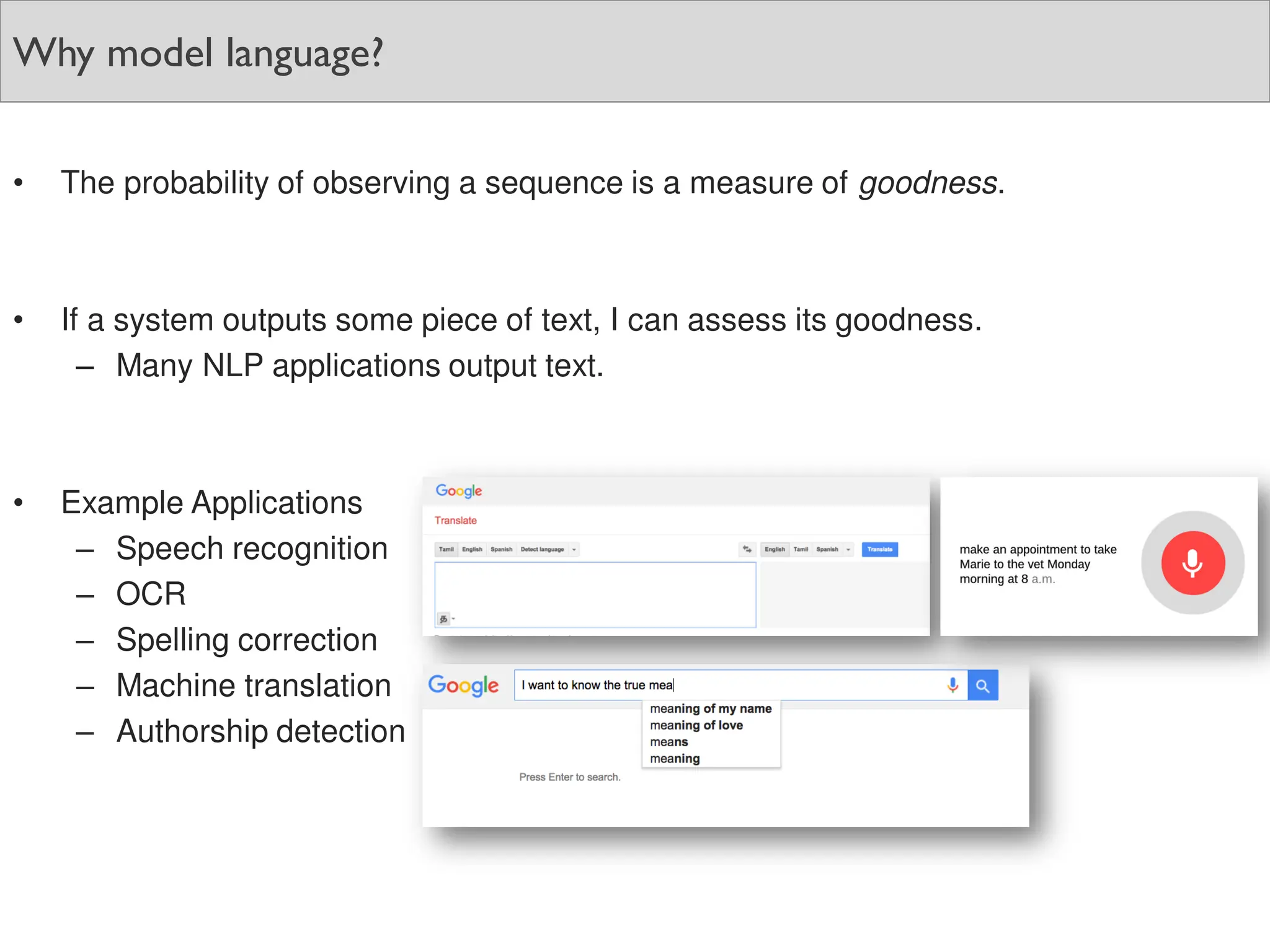Click 'If a system outputs some piece' bullet
Screen dimensions: 1270x952
tap(521, 321)
